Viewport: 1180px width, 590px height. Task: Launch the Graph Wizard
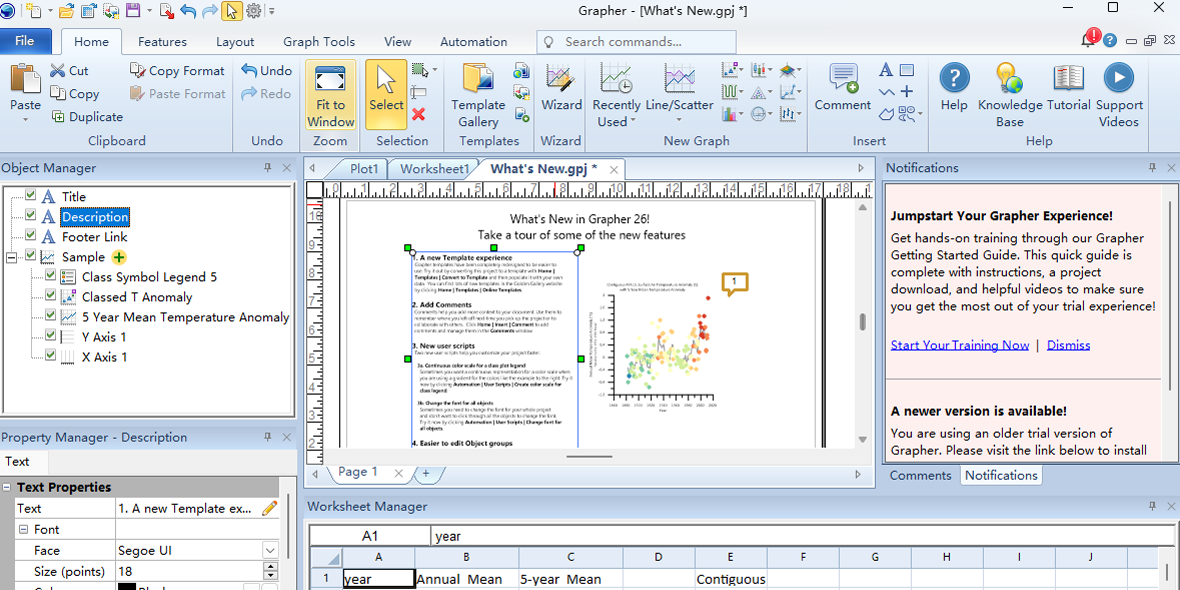(x=561, y=88)
